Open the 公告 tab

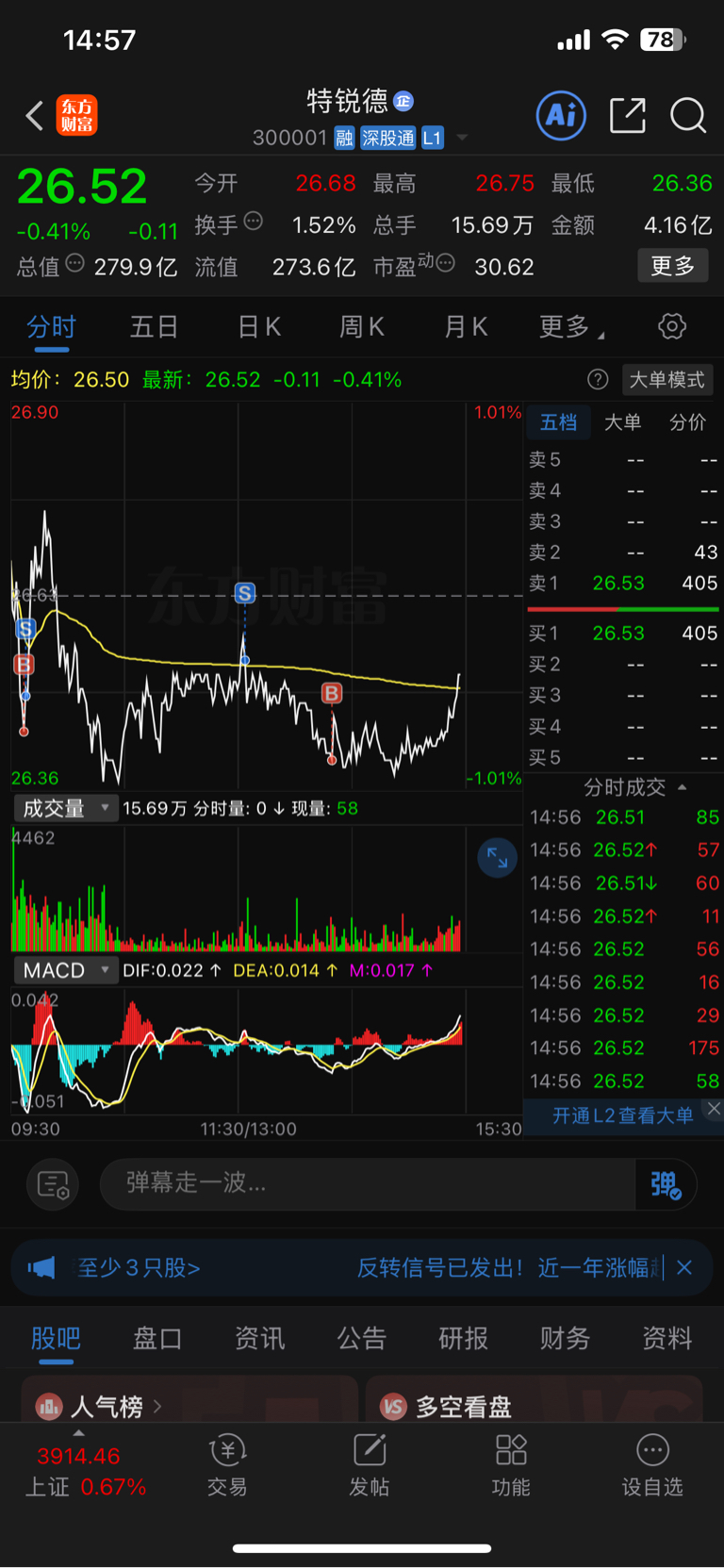361,1338
